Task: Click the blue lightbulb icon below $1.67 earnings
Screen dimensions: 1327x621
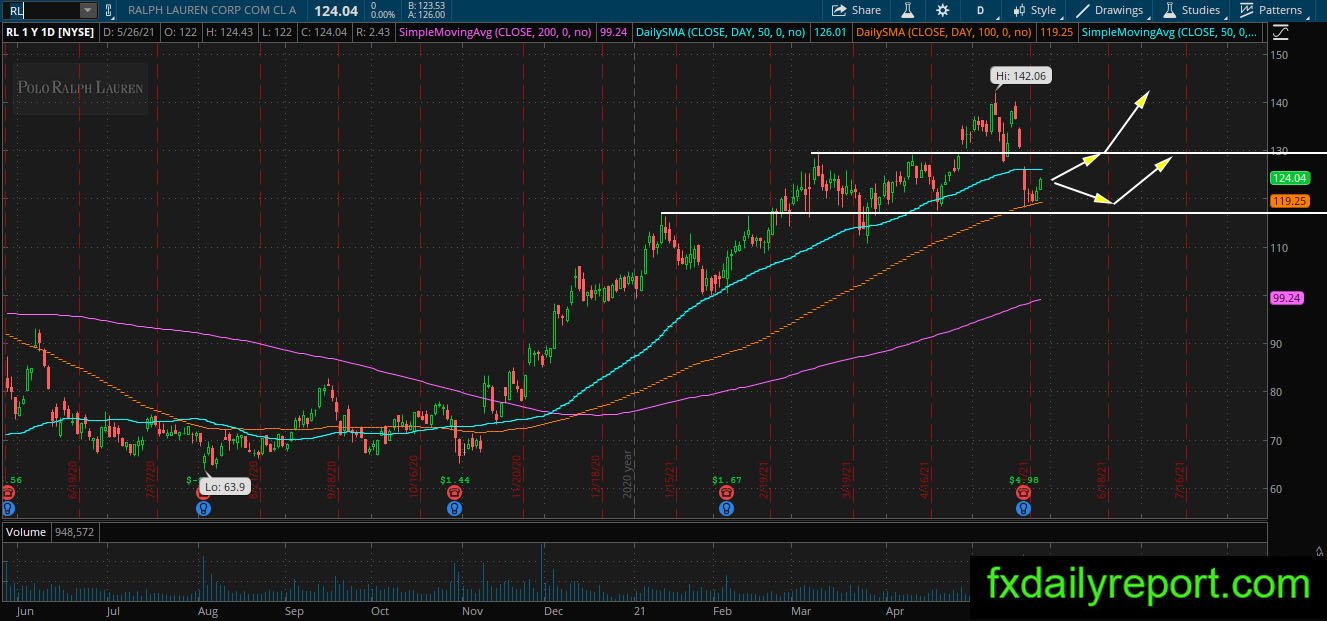Action: (726, 508)
